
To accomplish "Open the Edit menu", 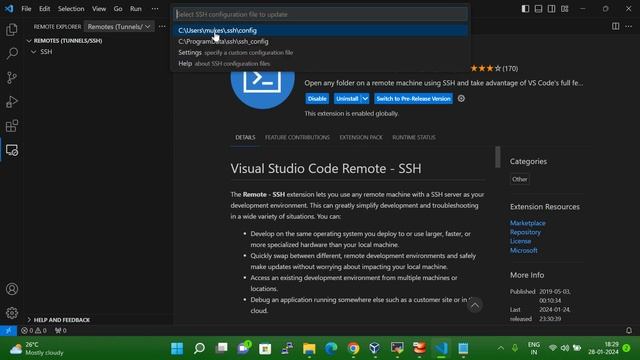I will (x=44, y=9).
